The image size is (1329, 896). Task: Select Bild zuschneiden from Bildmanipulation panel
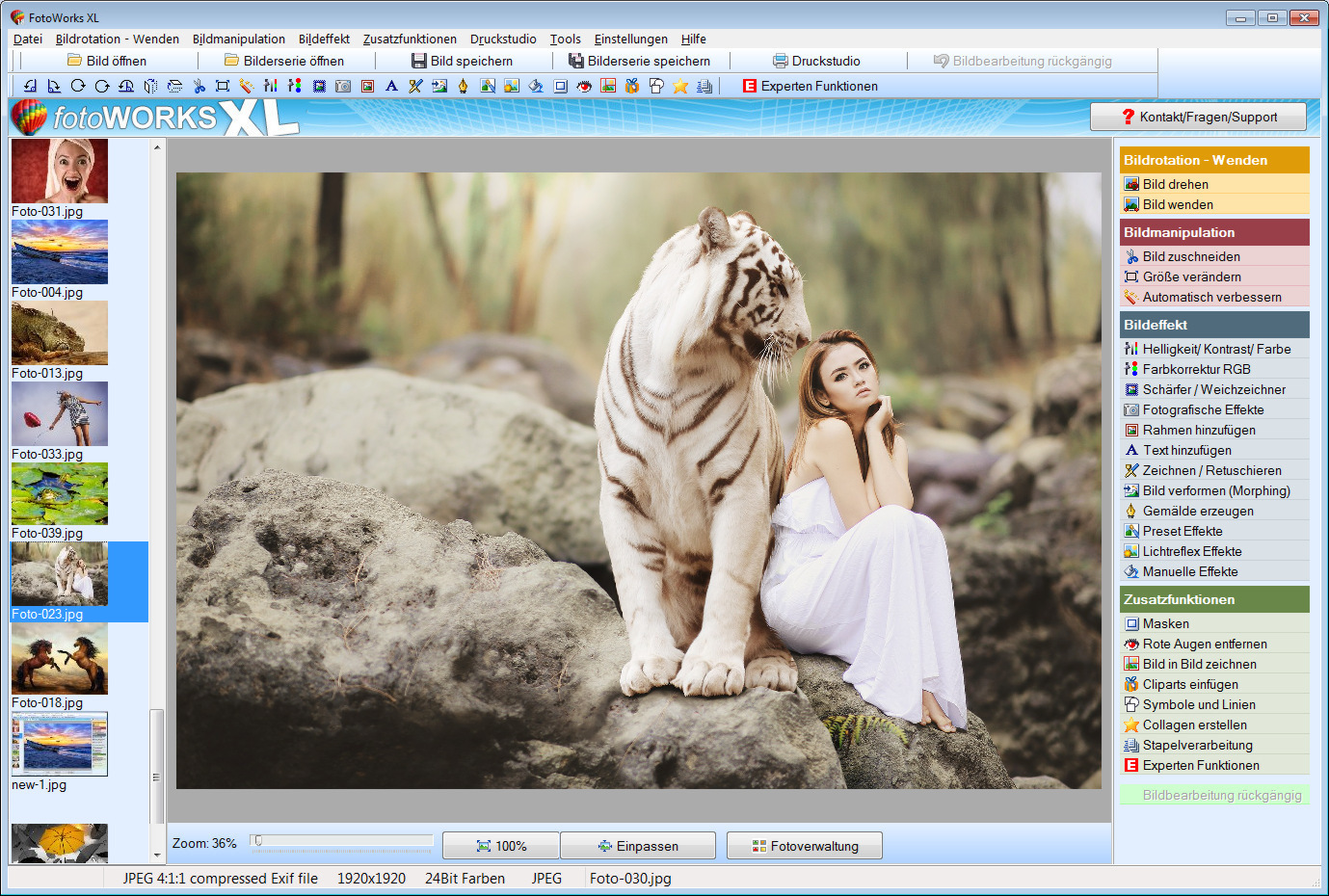(x=1191, y=256)
